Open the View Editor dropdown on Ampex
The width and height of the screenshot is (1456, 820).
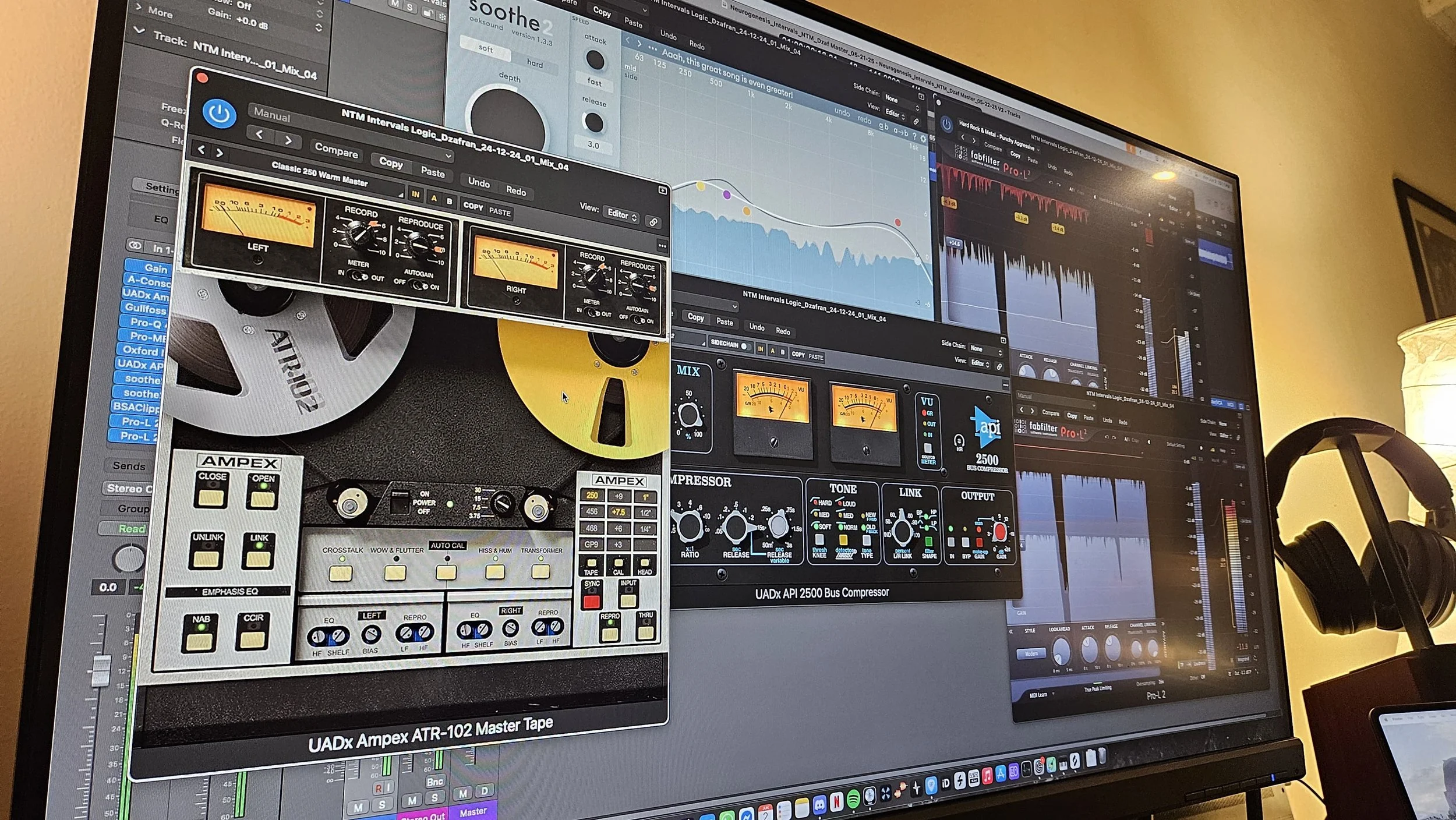[622, 215]
